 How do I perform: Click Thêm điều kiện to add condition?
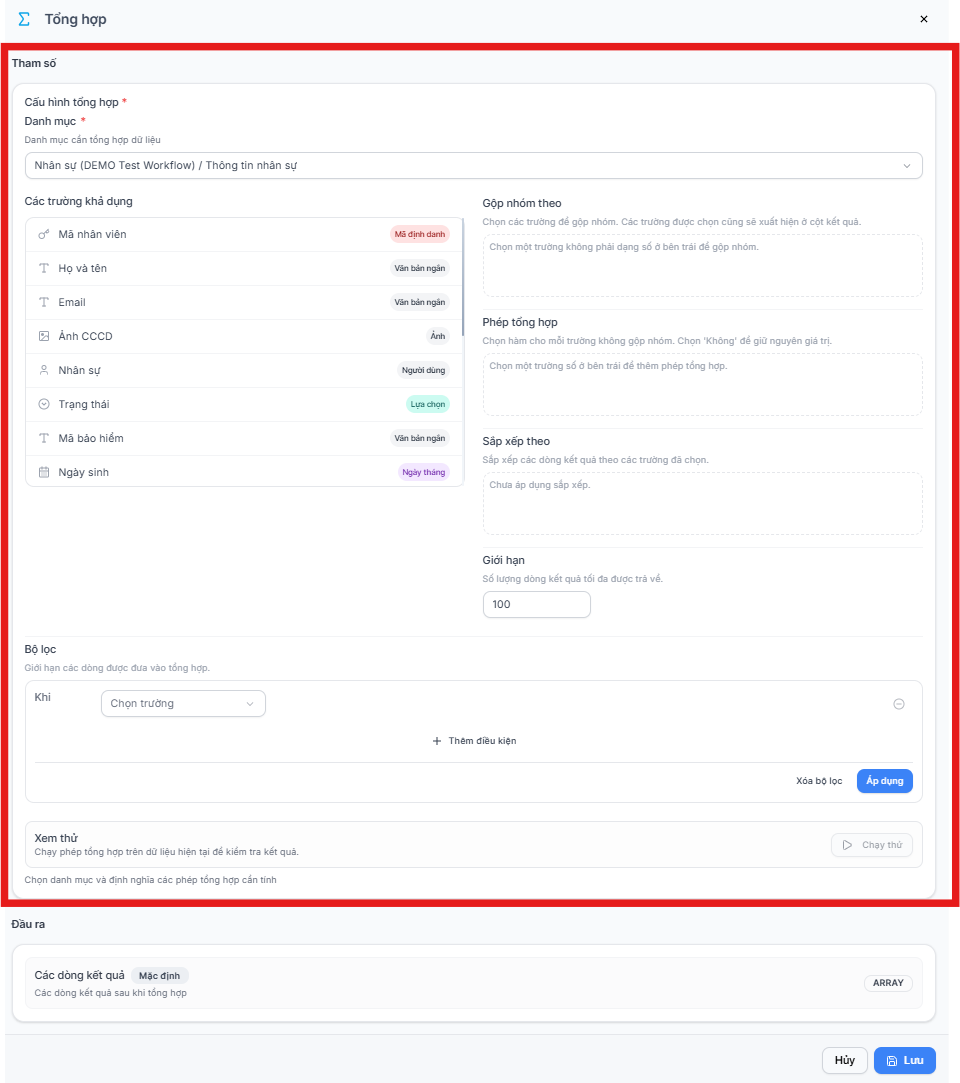pos(474,740)
